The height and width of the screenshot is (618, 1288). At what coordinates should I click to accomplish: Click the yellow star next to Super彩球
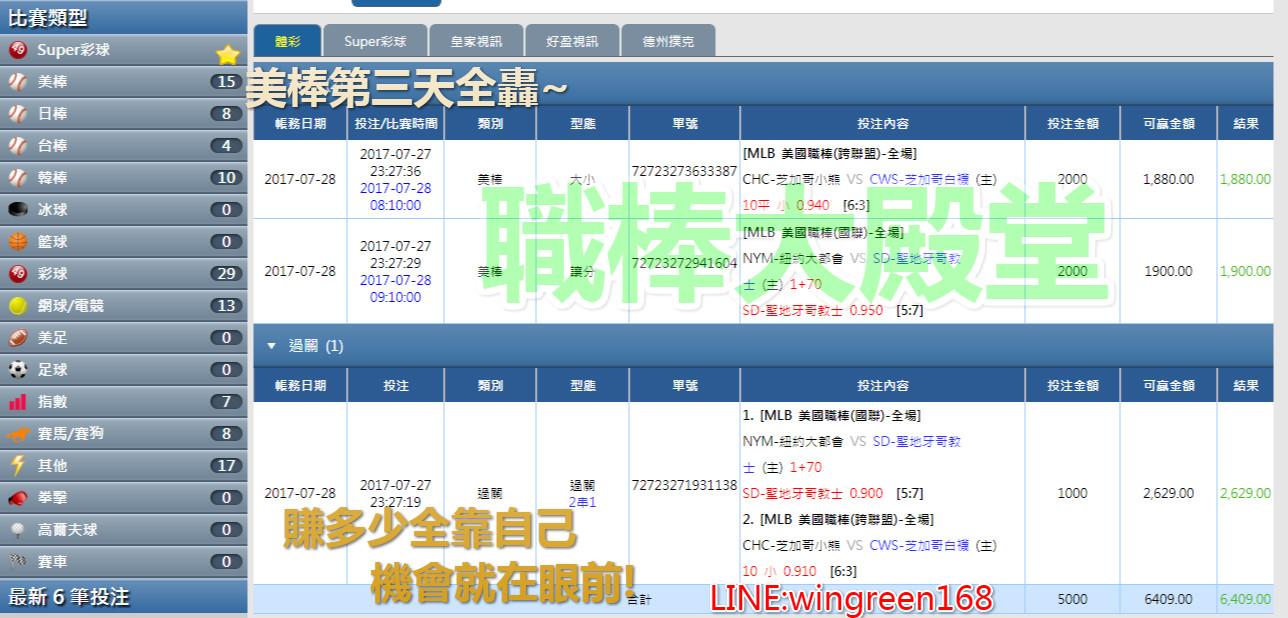pyautogui.click(x=228, y=54)
